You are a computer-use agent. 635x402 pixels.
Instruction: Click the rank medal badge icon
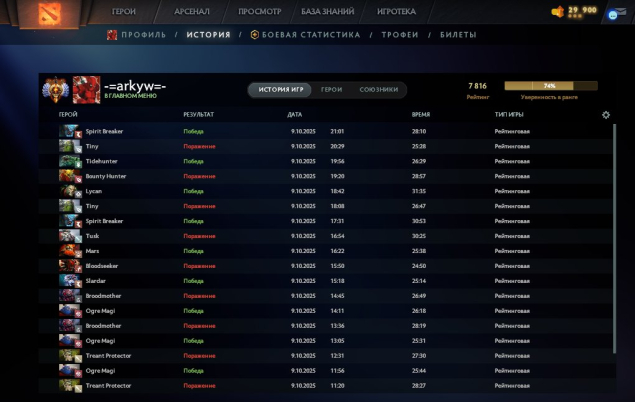54,89
